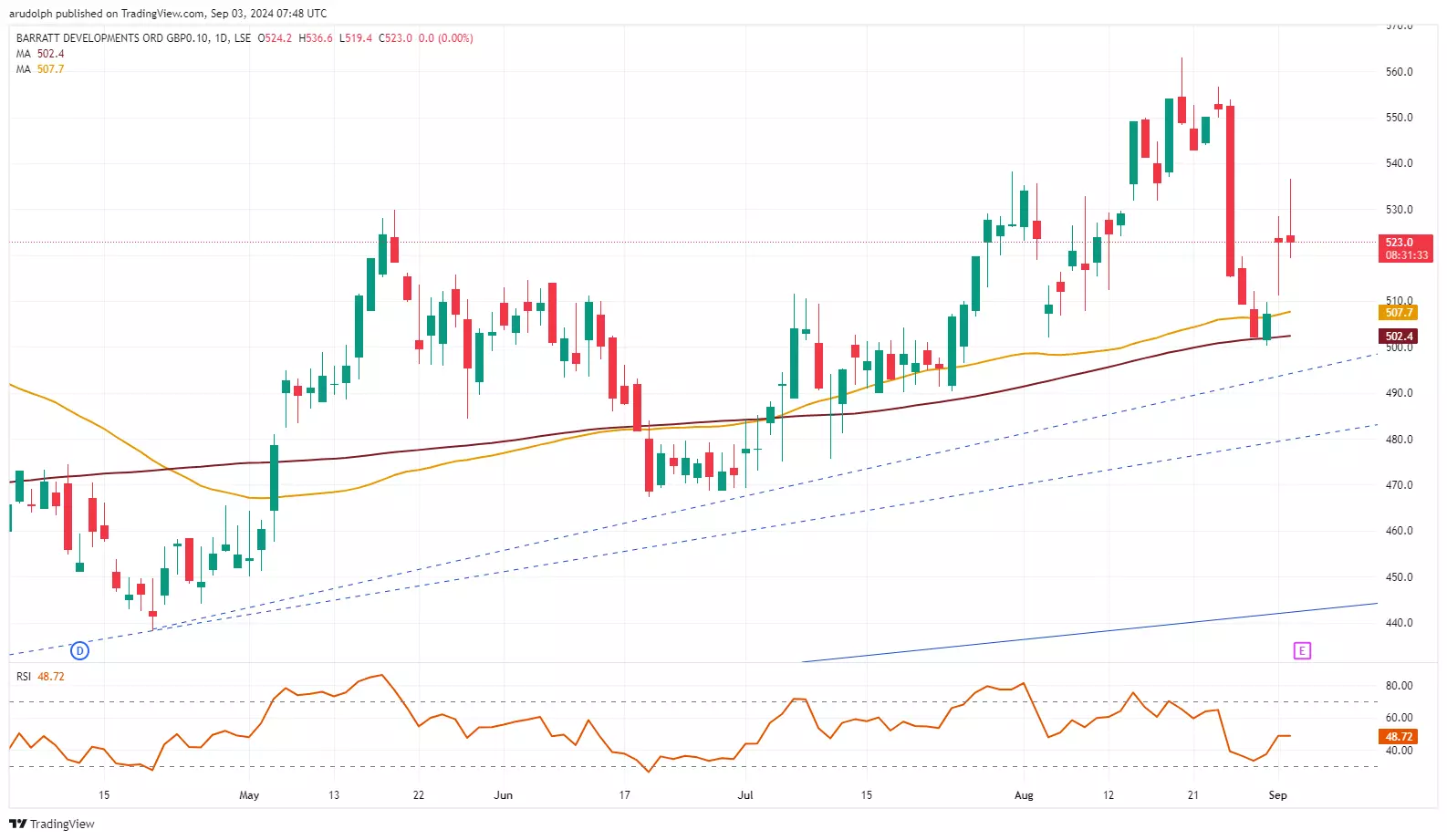
Task: Click the 490.0 price axis label
Action: [1399, 393]
